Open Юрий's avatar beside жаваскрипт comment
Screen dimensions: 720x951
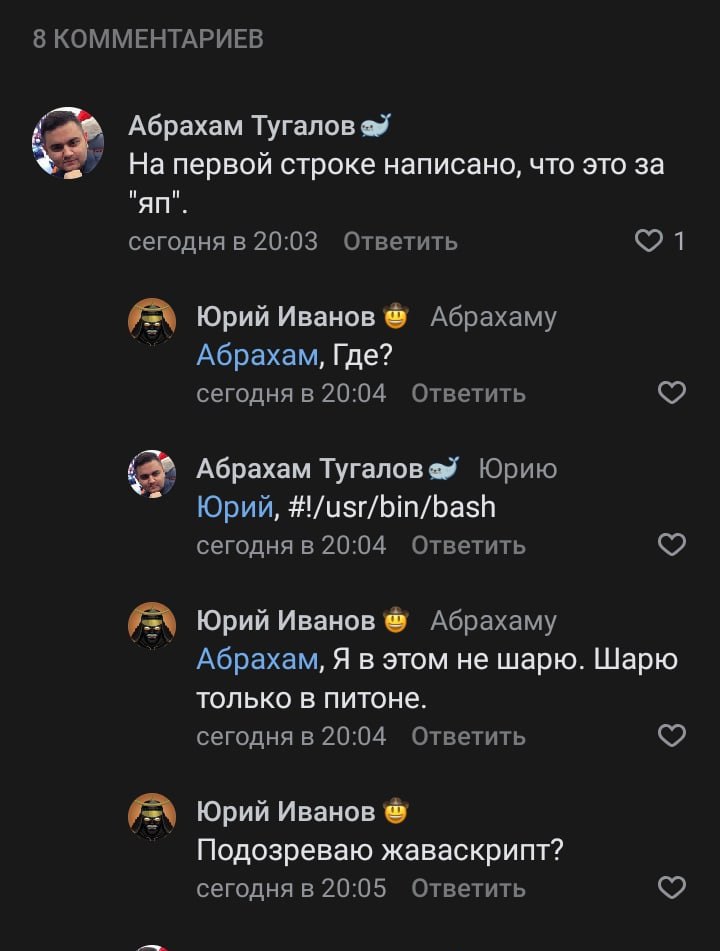point(153,817)
